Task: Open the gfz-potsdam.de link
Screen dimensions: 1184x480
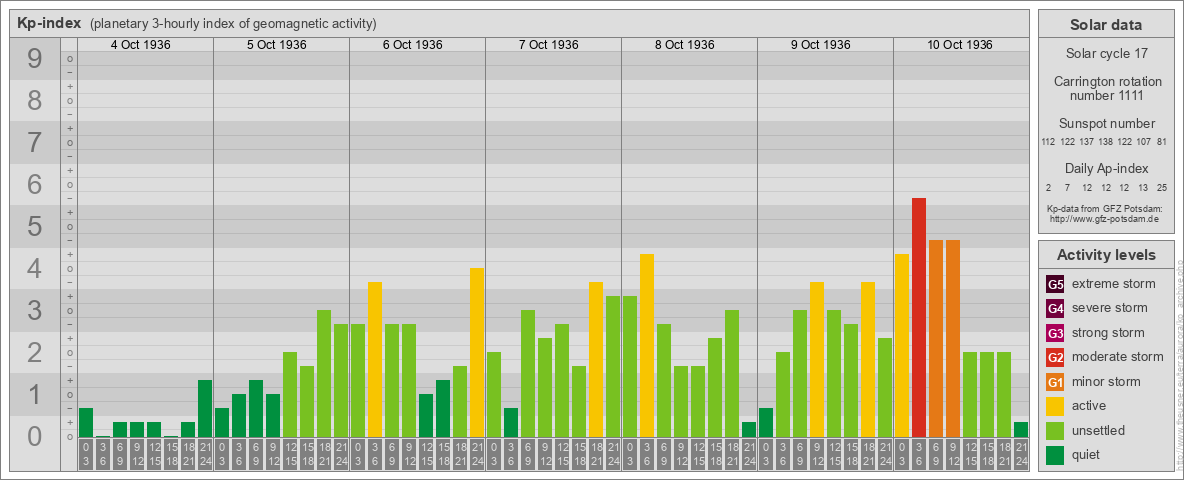Action: (1104, 219)
